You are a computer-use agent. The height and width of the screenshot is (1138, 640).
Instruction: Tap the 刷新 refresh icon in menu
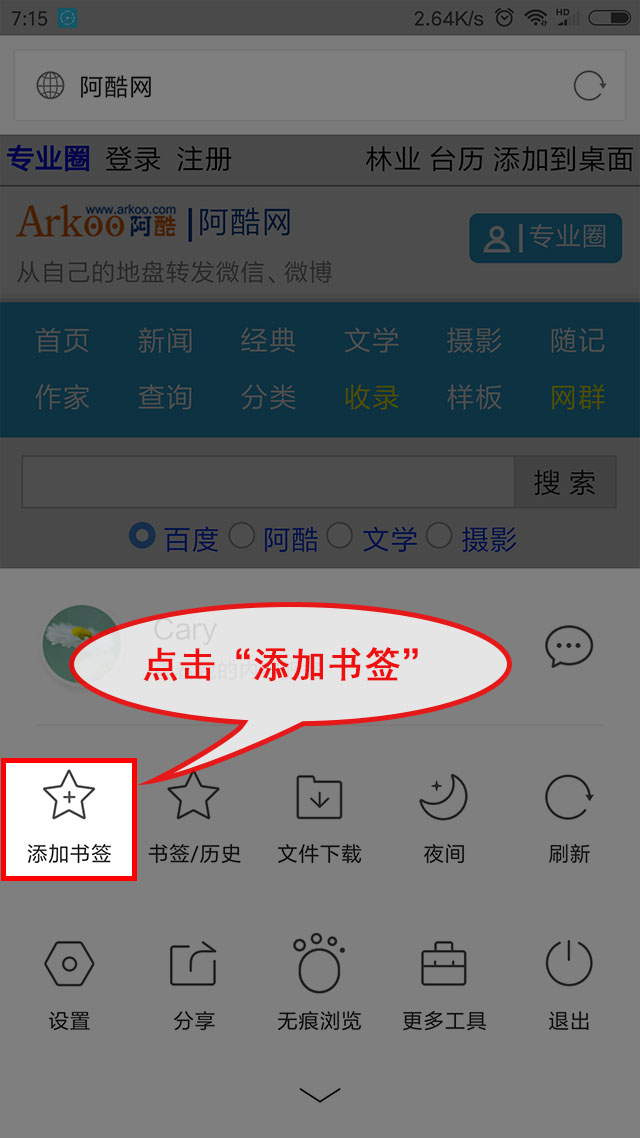[569, 797]
